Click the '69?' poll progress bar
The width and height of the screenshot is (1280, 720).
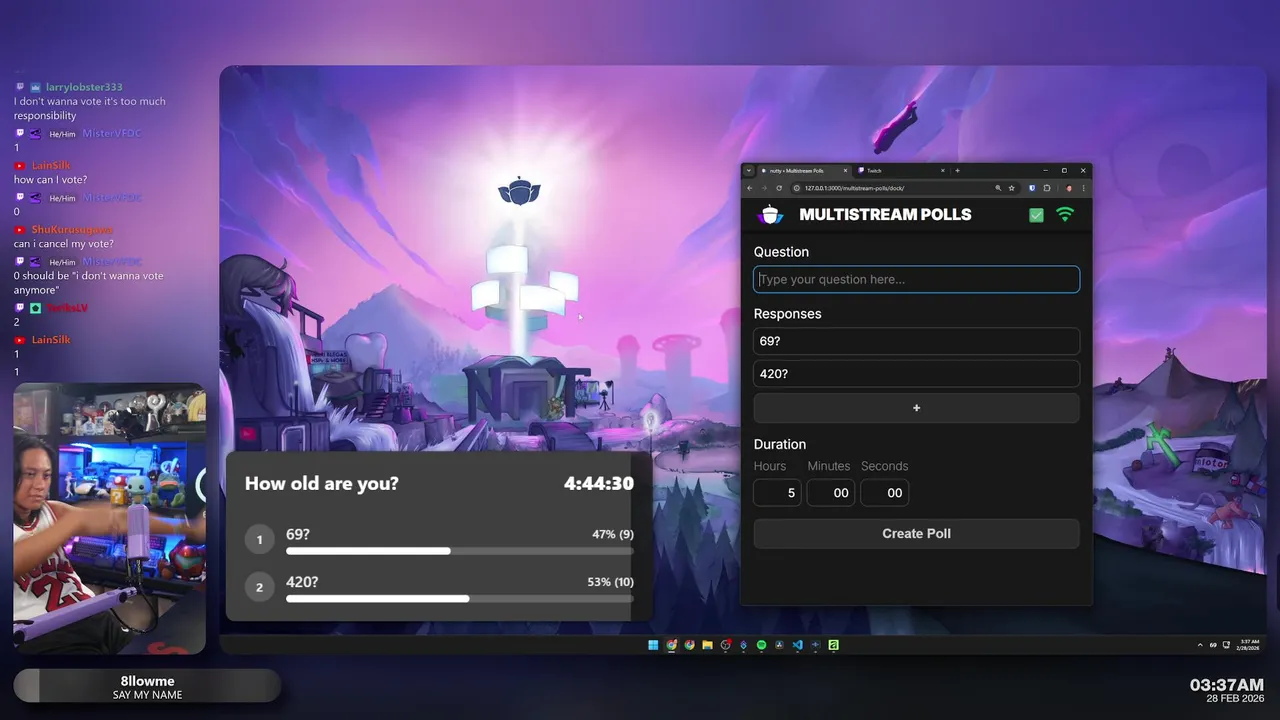pos(460,551)
